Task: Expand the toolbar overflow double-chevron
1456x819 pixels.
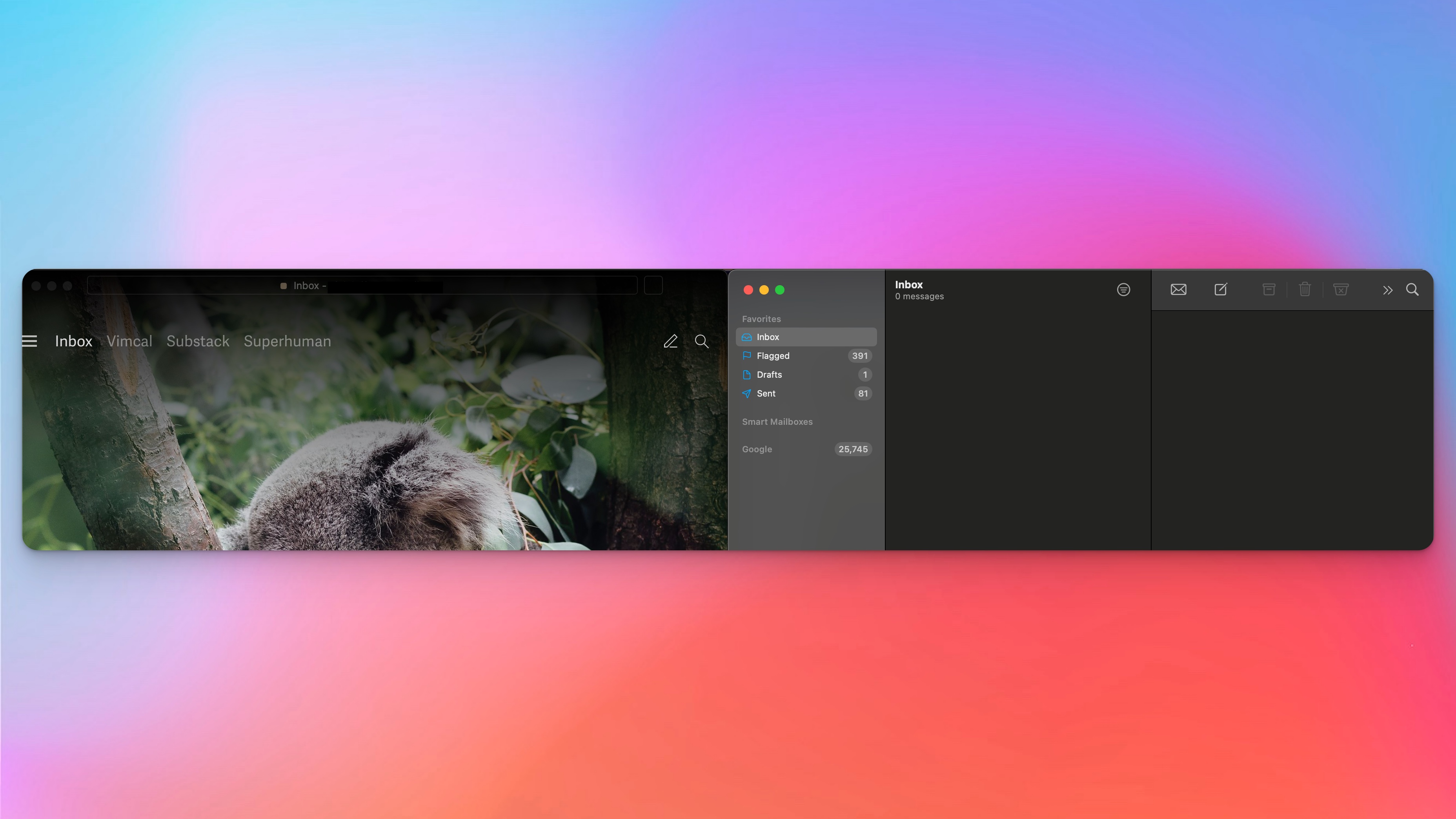Action: [1388, 289]
